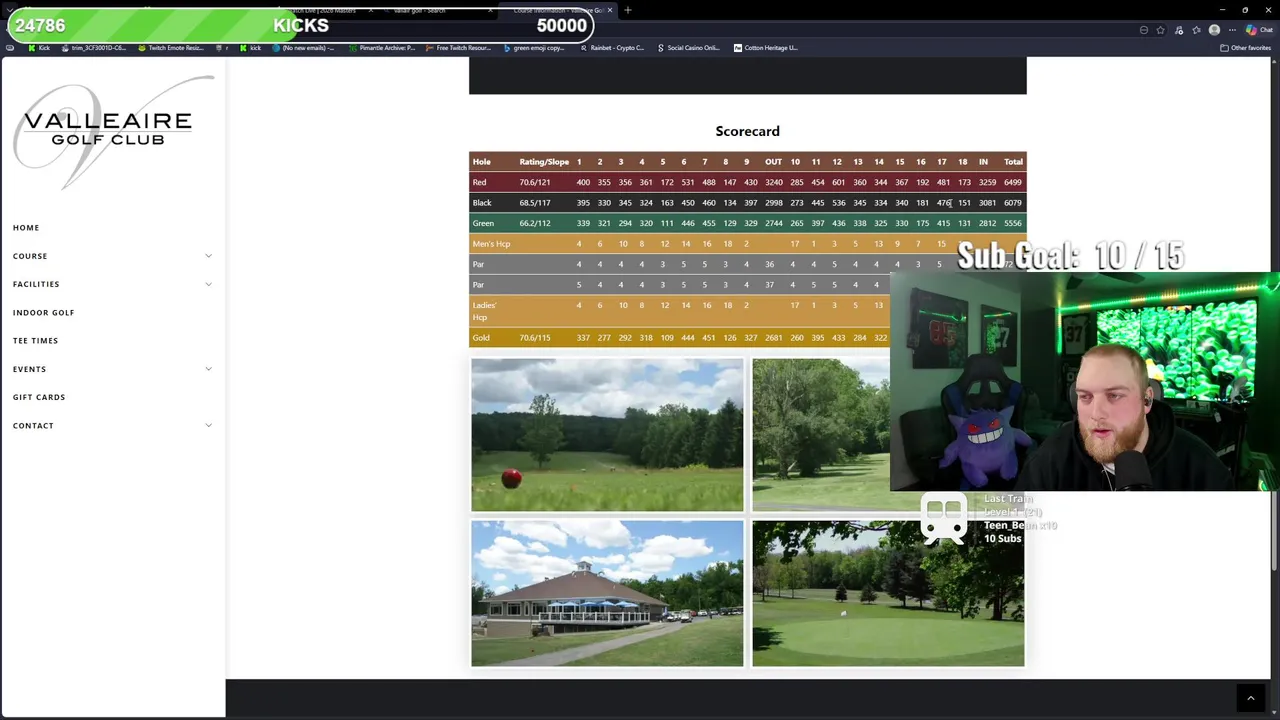Click Red rating value 70.6/121
Screen dimensions: 1280x720
(535, 182)
